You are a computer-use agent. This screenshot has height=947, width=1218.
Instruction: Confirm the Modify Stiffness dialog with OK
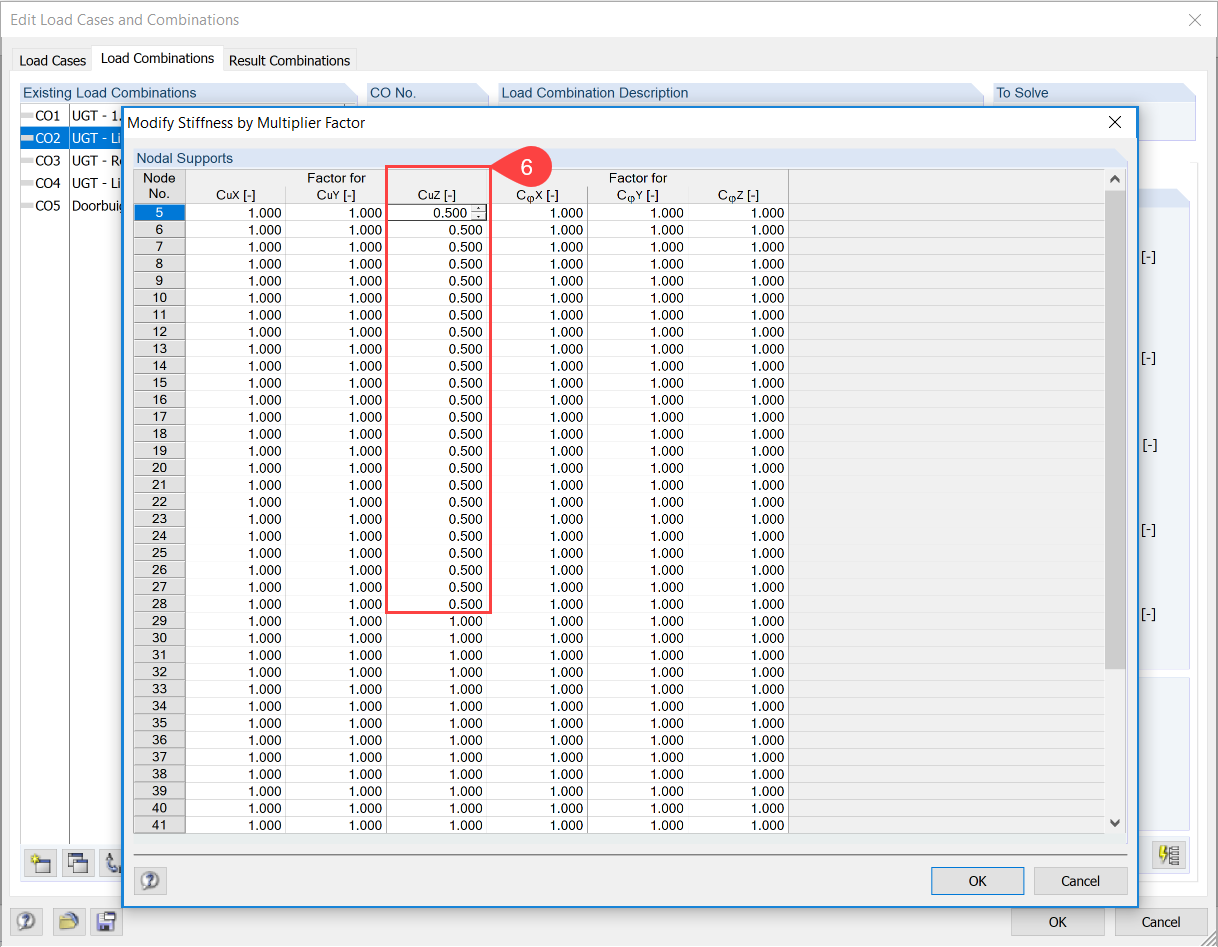[977, 881]
